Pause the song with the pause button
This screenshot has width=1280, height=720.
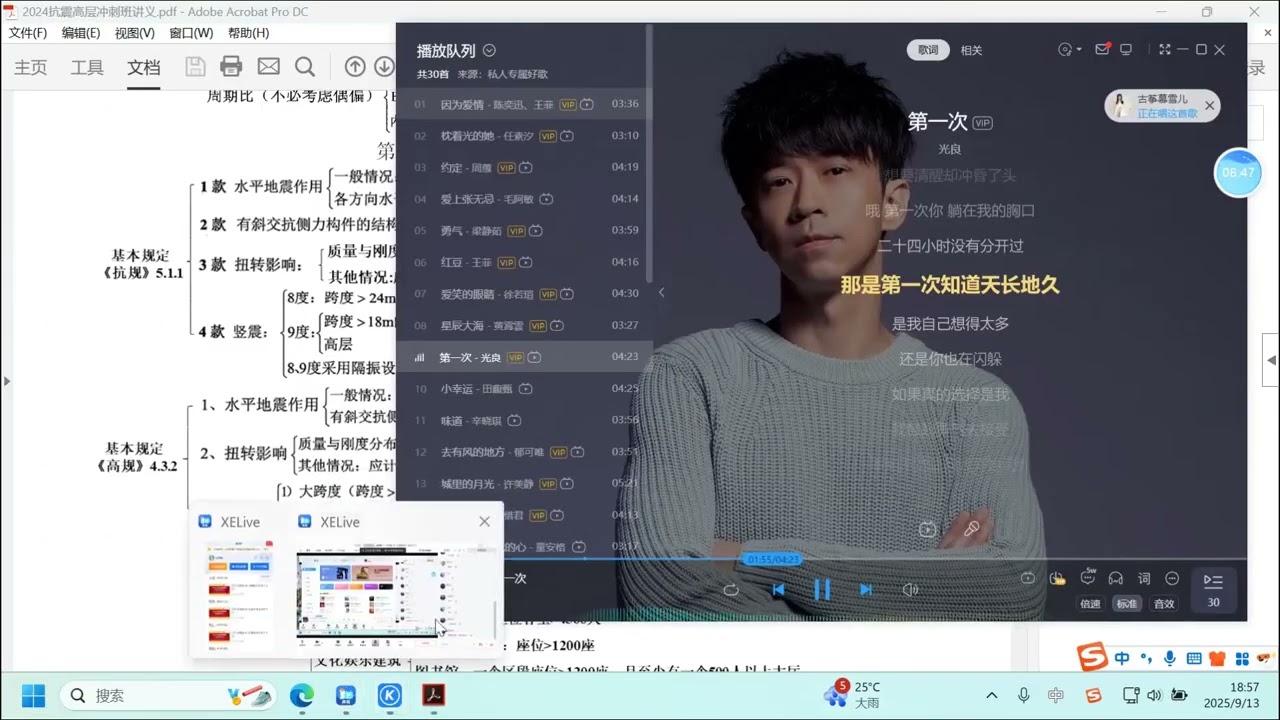[x=822, y=590]
